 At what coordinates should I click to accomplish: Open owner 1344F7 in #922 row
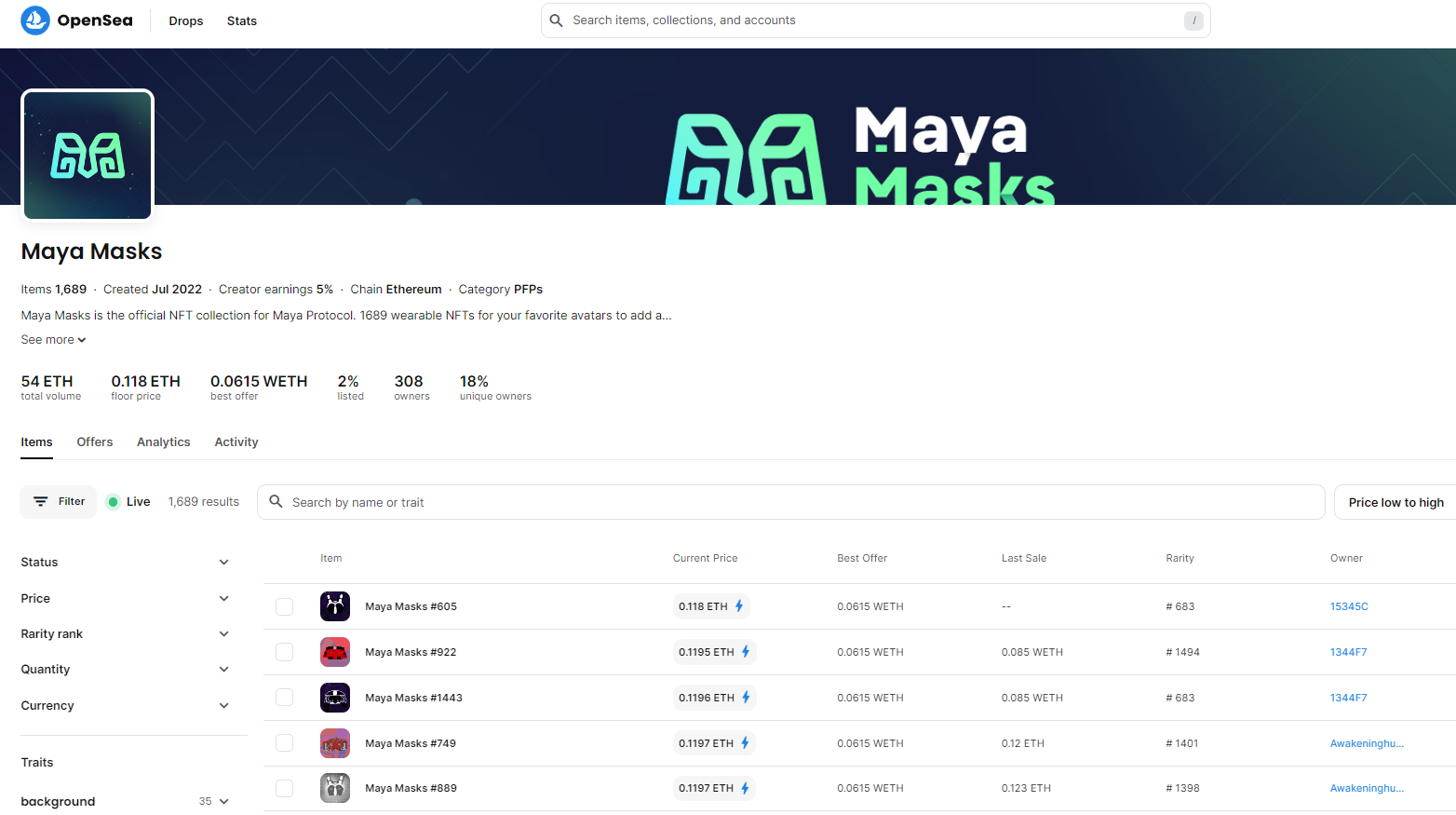click(1348, 652)
